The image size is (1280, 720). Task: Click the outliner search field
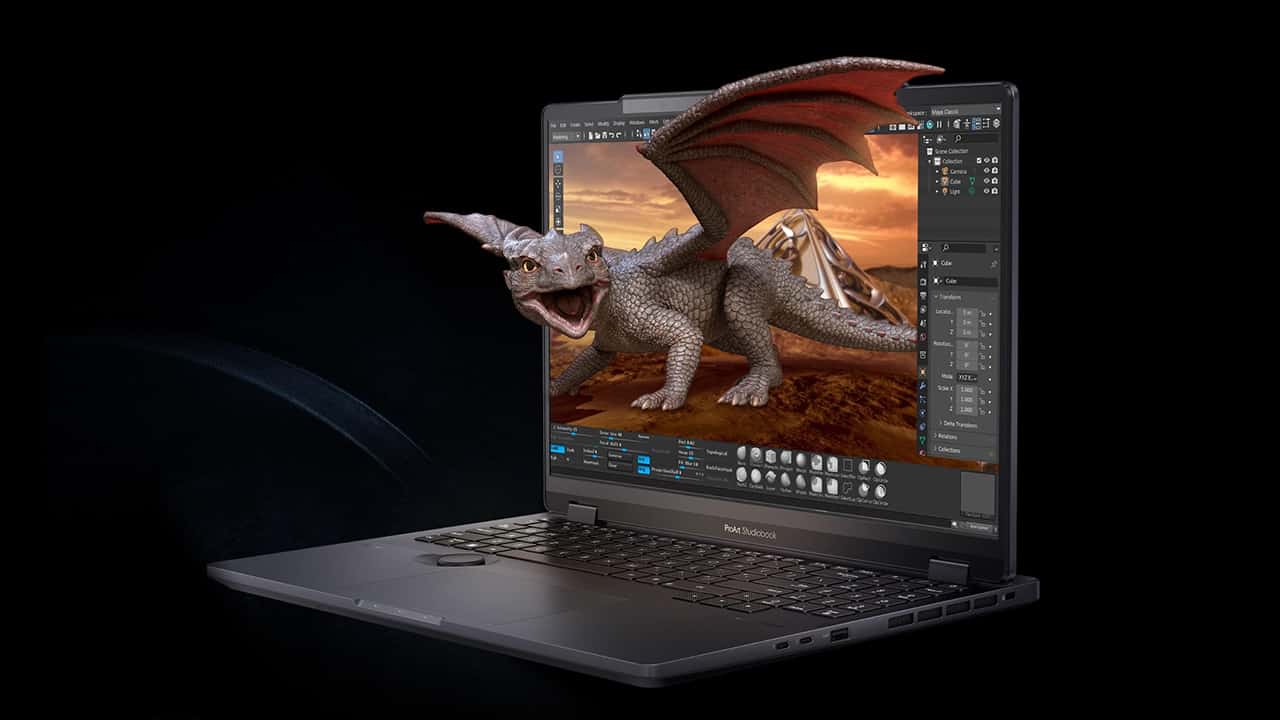(970, 139)
